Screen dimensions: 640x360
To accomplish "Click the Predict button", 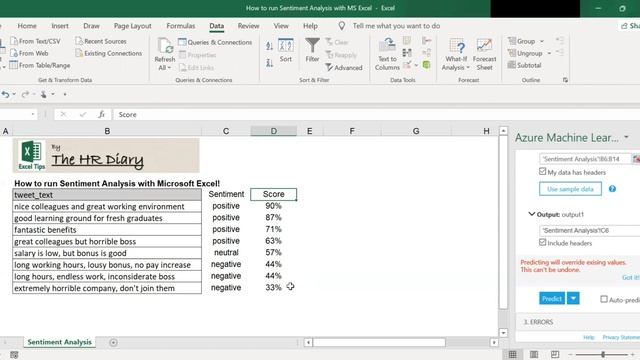I will [552, 298].
